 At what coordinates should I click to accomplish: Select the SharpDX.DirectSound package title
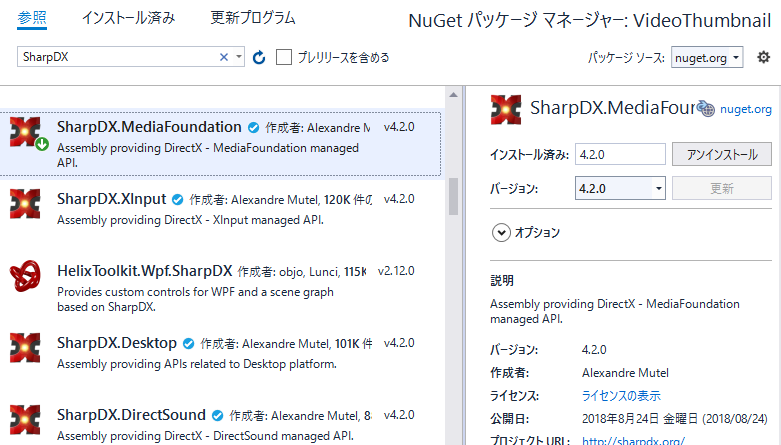[x=131, y=415]
